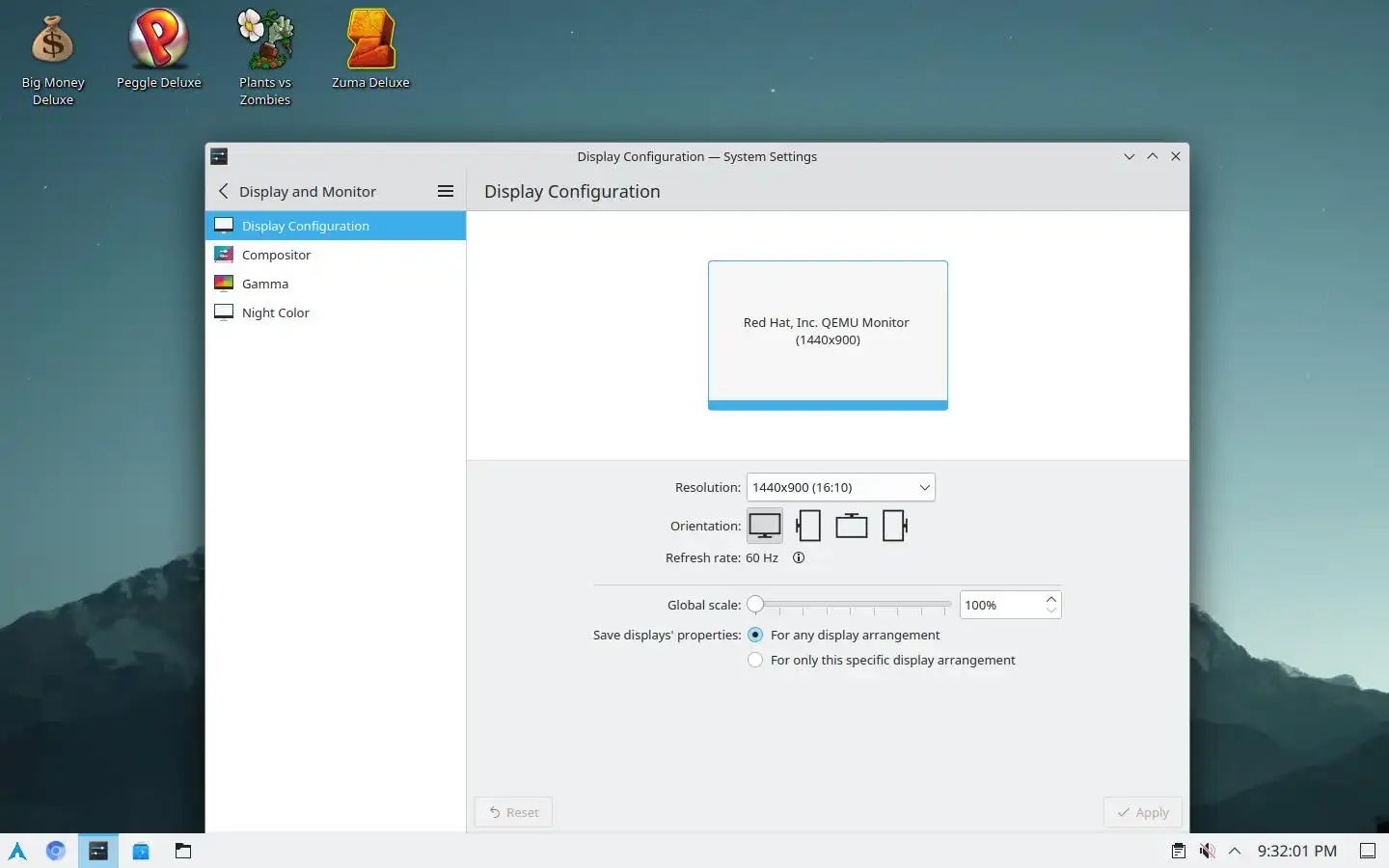The image size is (1389, 868).
Task: Set orientation to upside down
Action: (852, 526)
